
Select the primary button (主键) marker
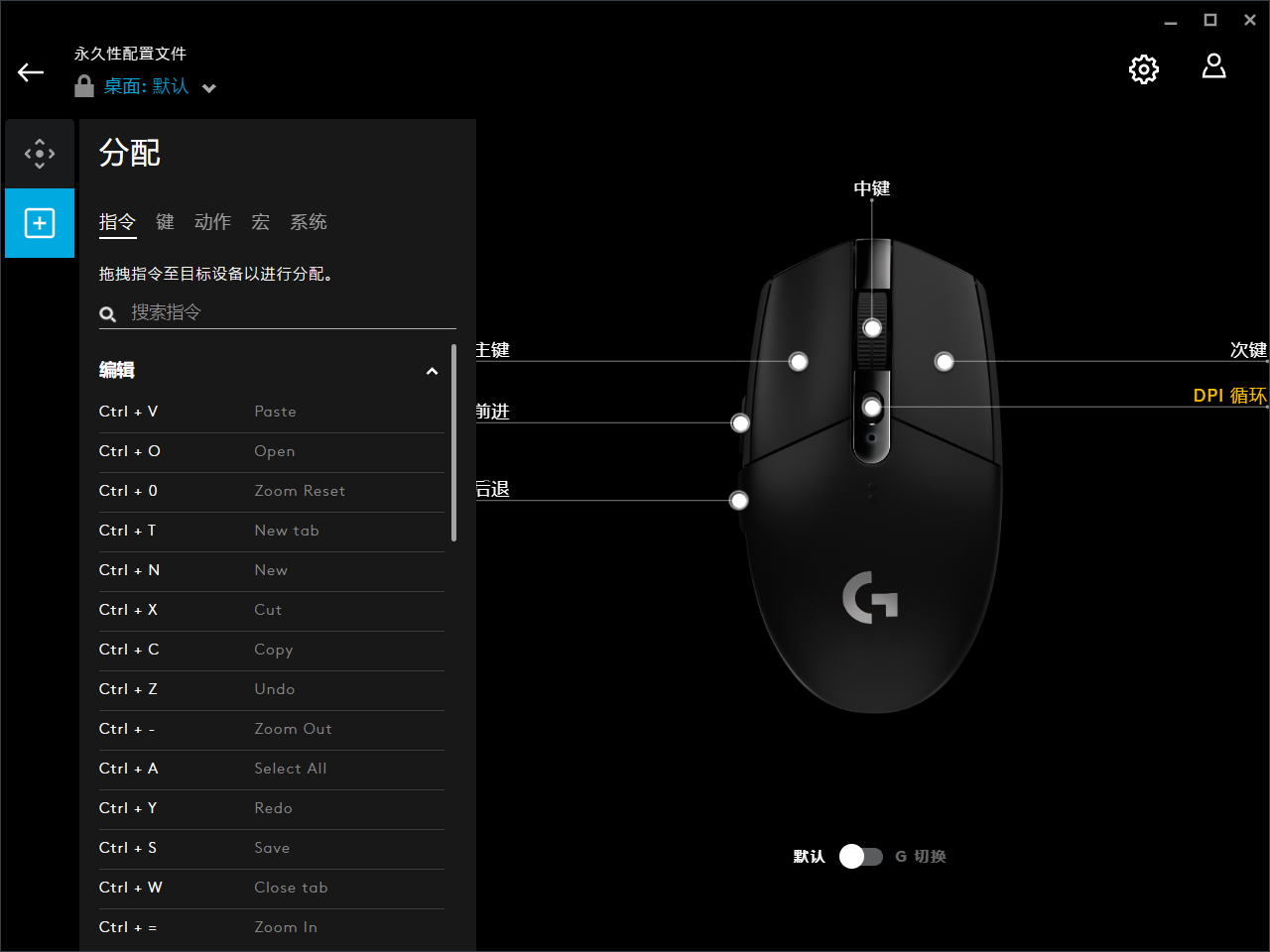click(799, 362)
